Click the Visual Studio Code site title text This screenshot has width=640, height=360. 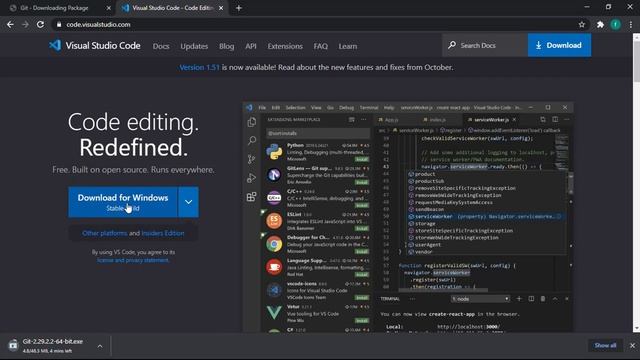point(103,46)
